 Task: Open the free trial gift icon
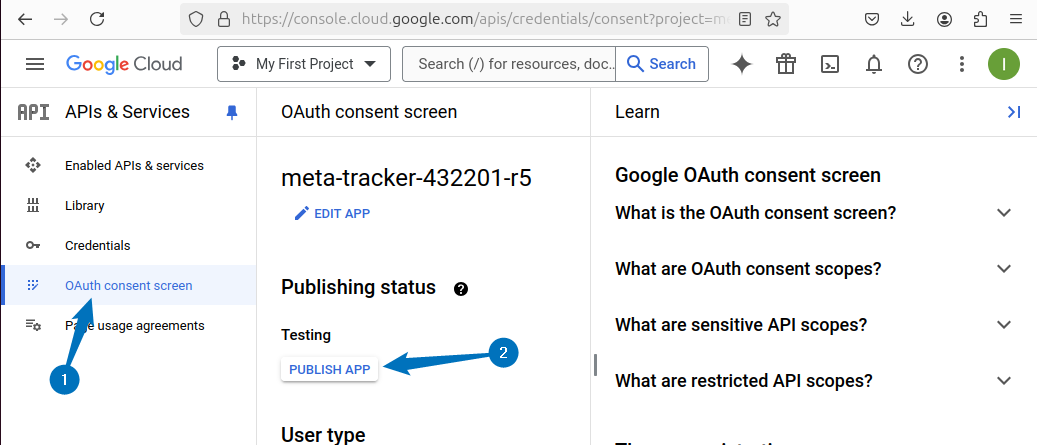(786, 64)
